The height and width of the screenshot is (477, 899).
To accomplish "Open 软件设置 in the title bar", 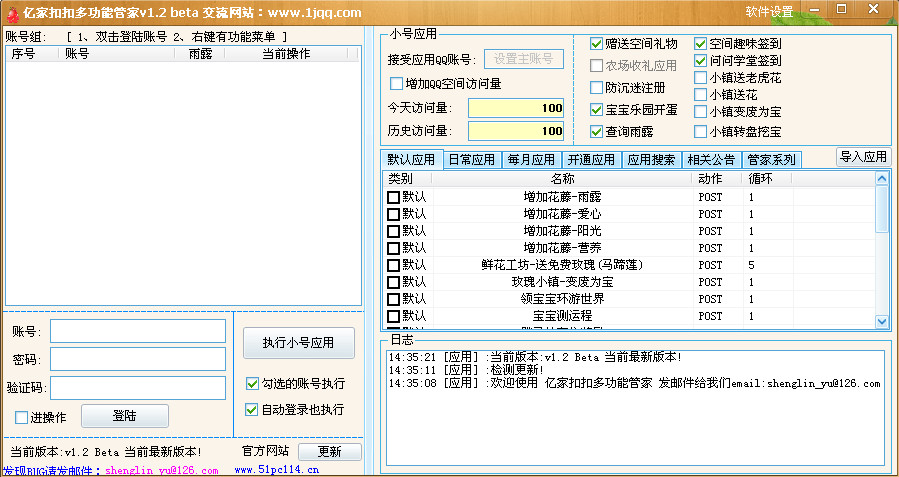I will click(x=769, y=11).
